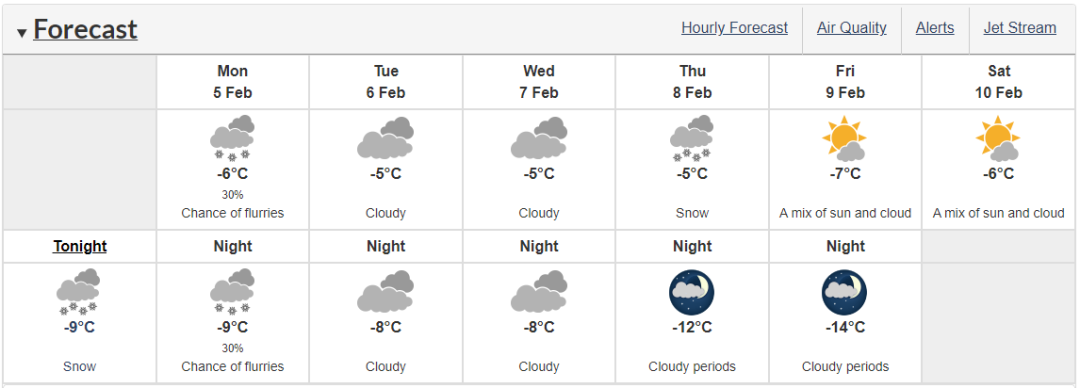Select the Sat 10 Feb column header
Screen dimensions: 1080x388
tap(999, 81)
